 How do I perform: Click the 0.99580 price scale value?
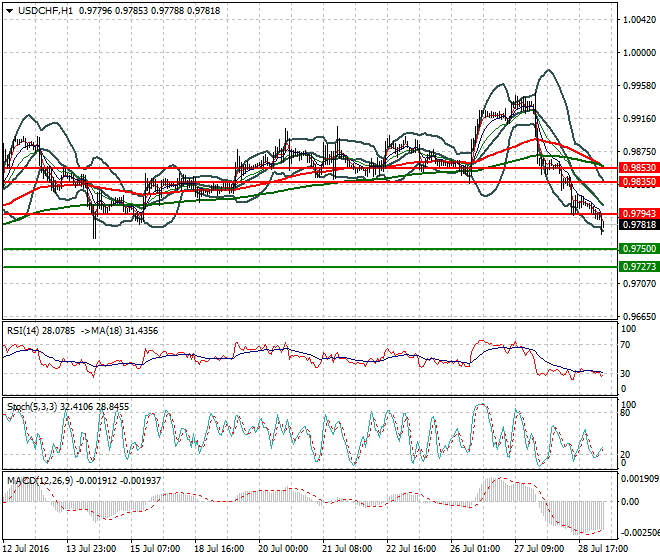coord(639,86)
